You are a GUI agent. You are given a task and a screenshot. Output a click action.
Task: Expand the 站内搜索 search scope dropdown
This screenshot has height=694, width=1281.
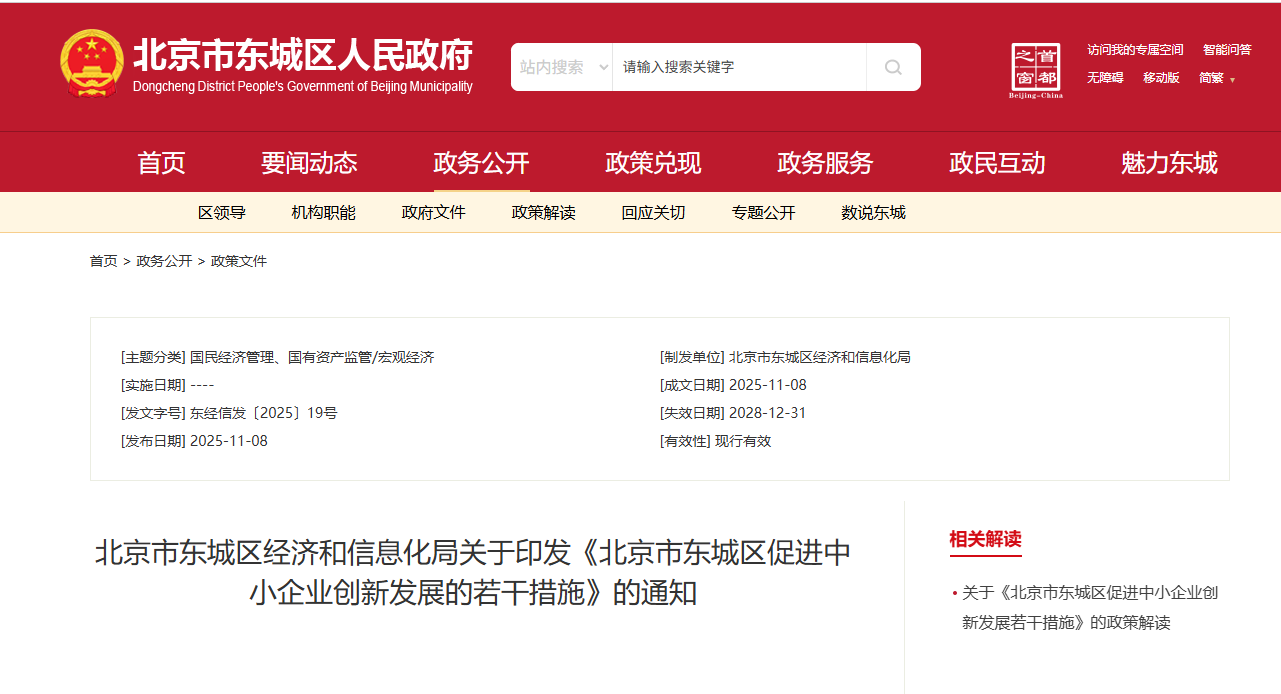(562, 67)
